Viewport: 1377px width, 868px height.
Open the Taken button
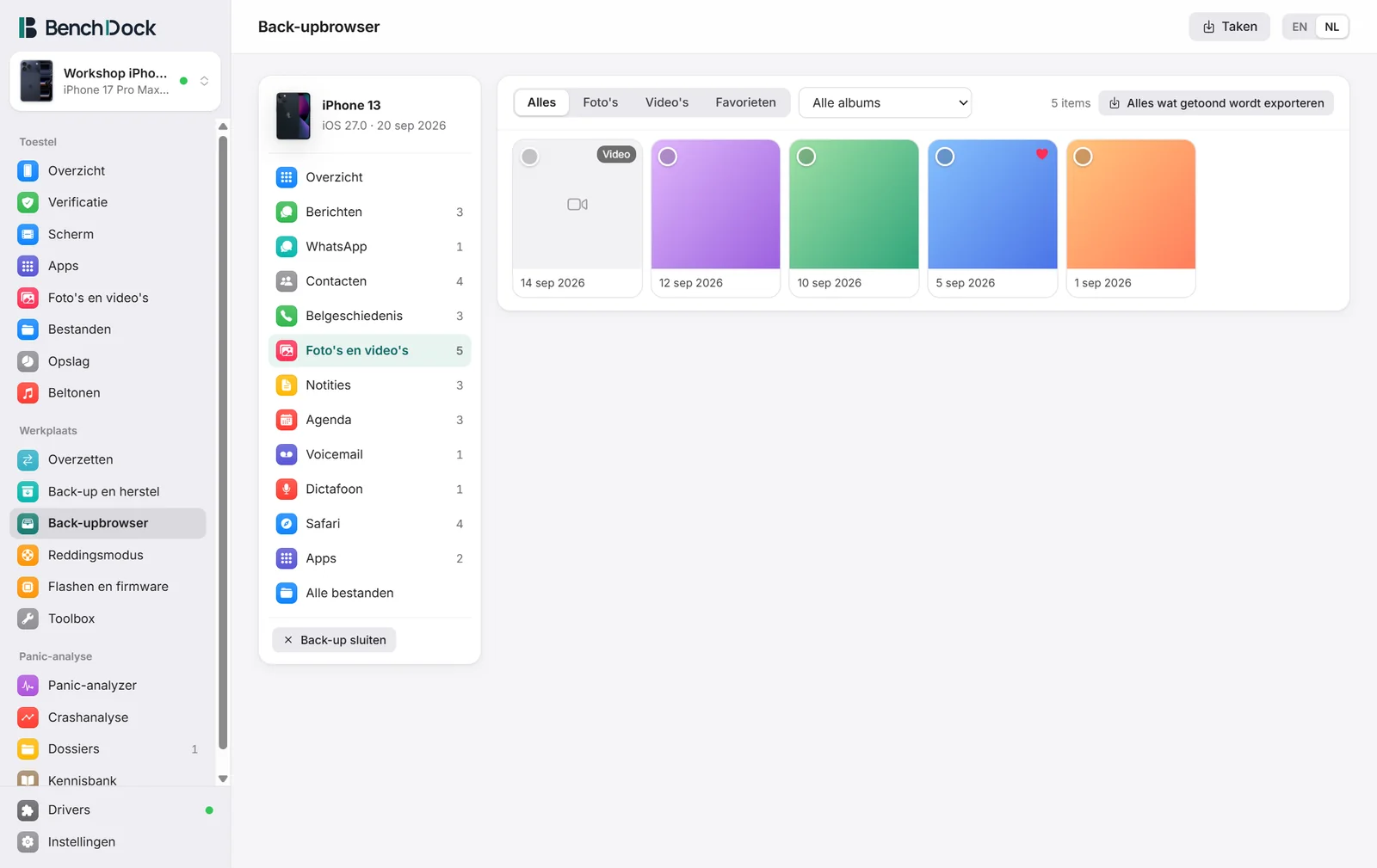(x=1229, y=27)
